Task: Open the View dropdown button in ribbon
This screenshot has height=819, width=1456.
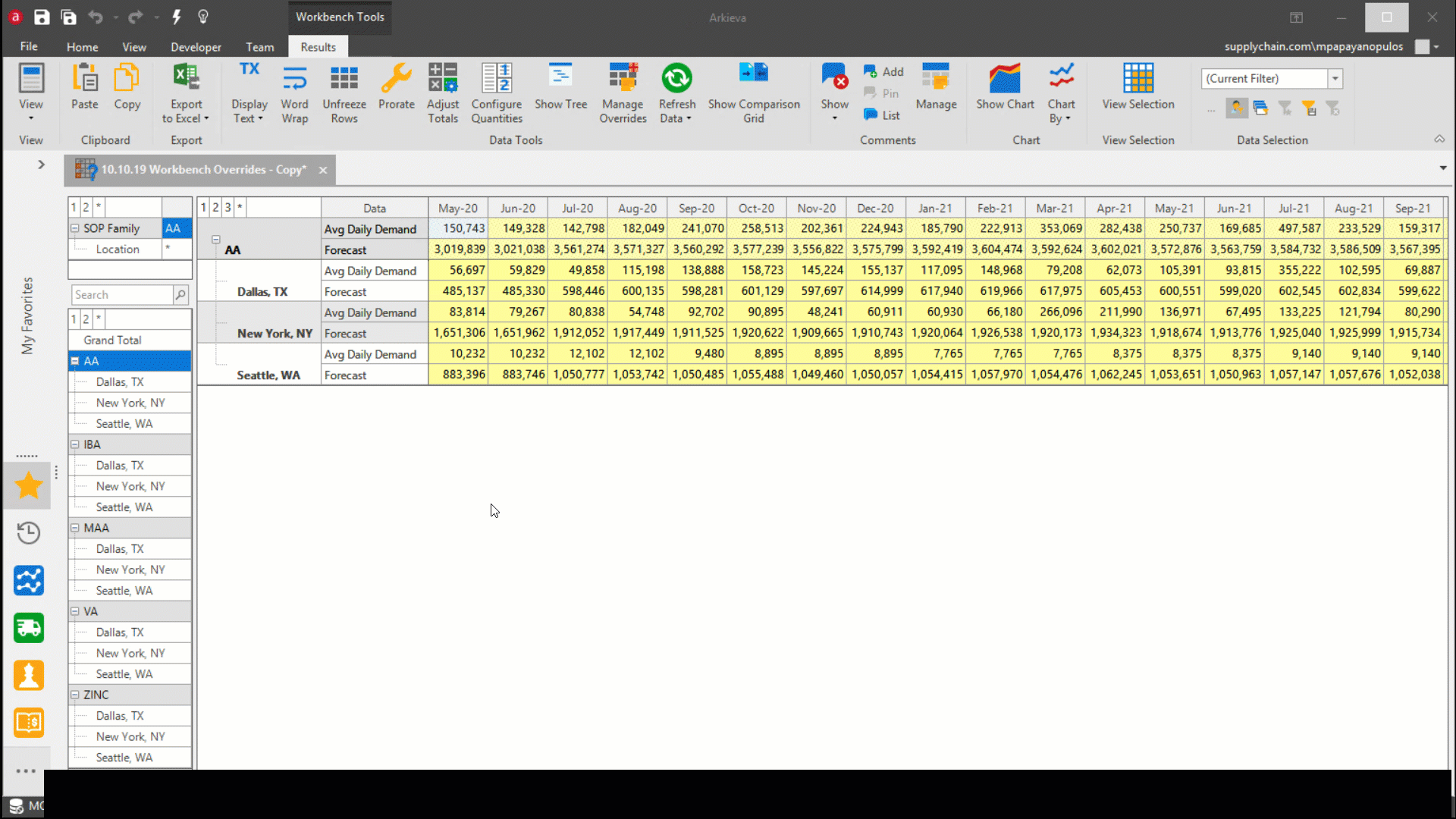Action: coord(31,93)
